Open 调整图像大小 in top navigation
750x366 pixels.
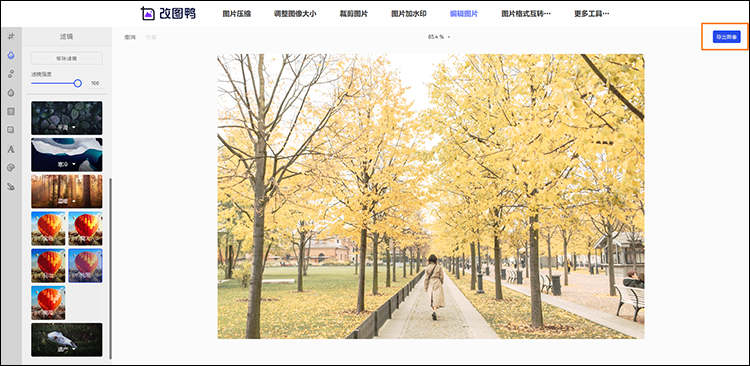pos(295,14)
